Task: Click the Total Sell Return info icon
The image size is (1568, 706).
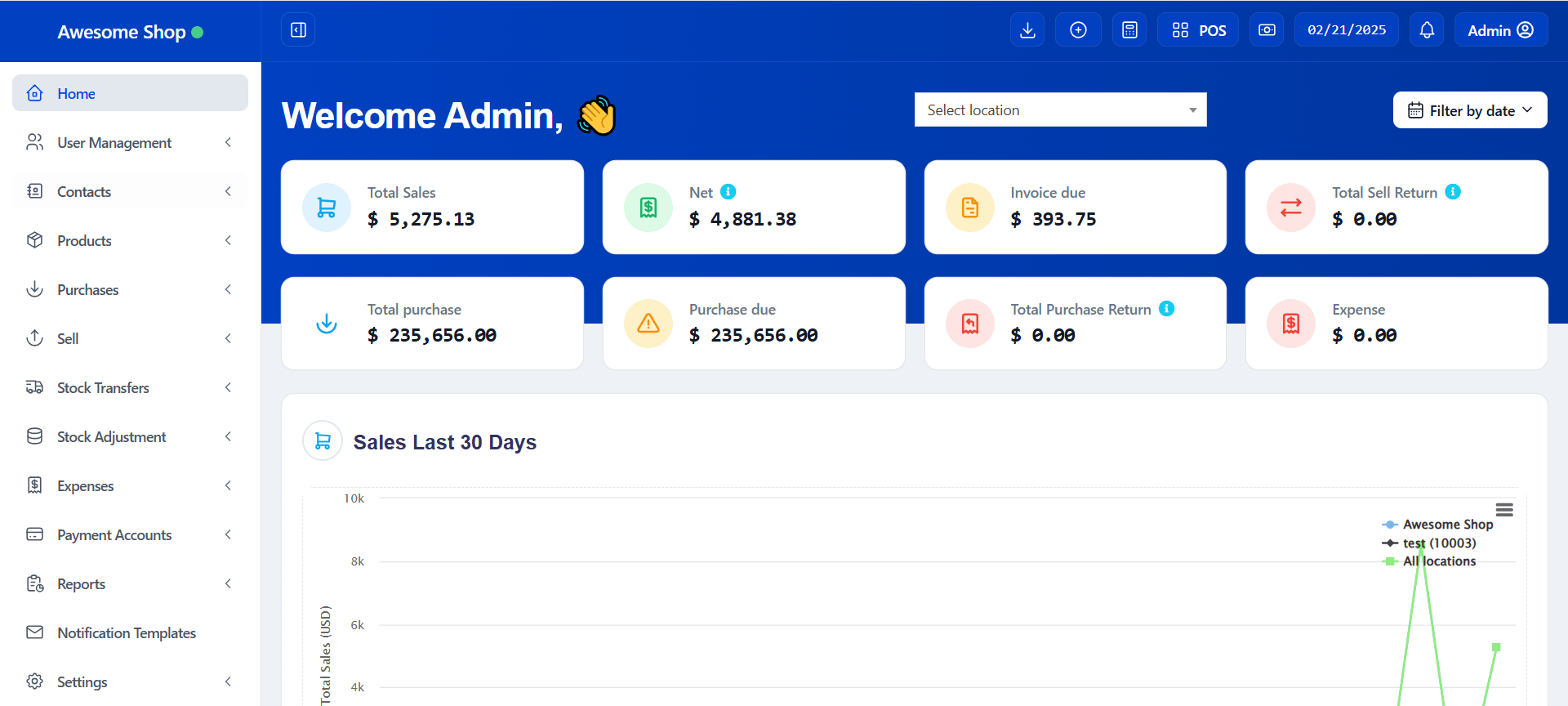Action: (1453, 191)
